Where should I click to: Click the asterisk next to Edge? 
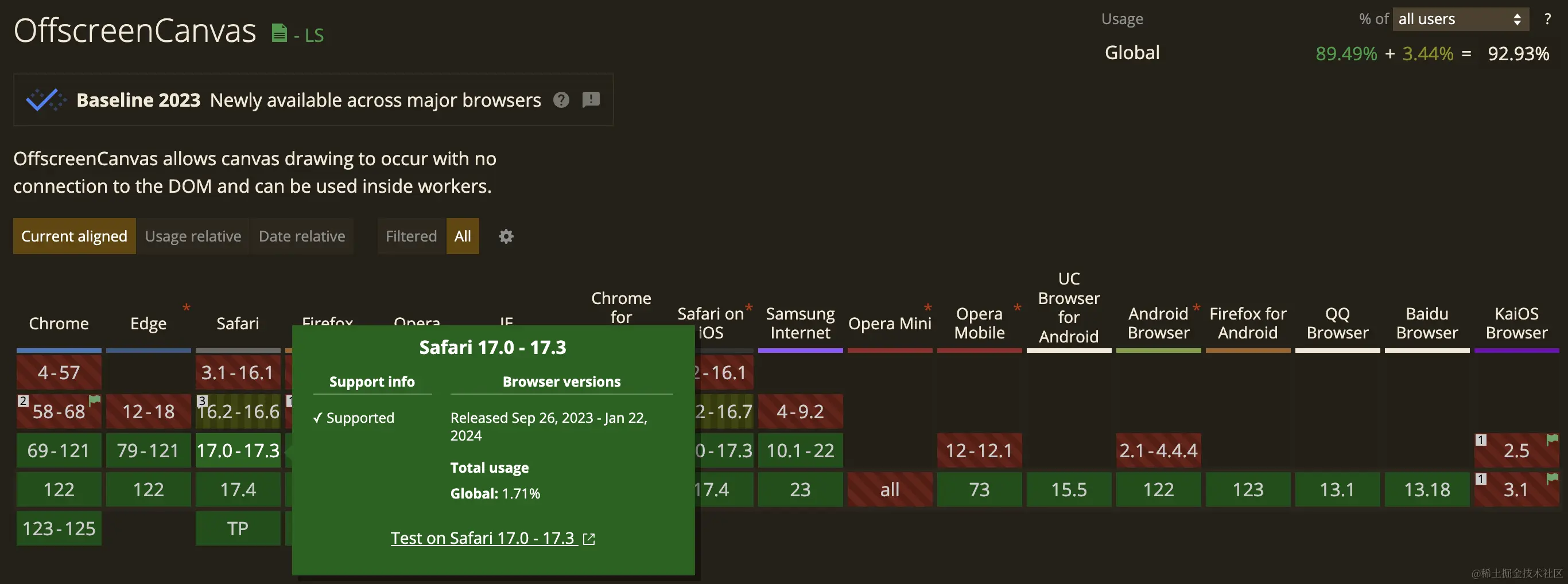(187, 308)
